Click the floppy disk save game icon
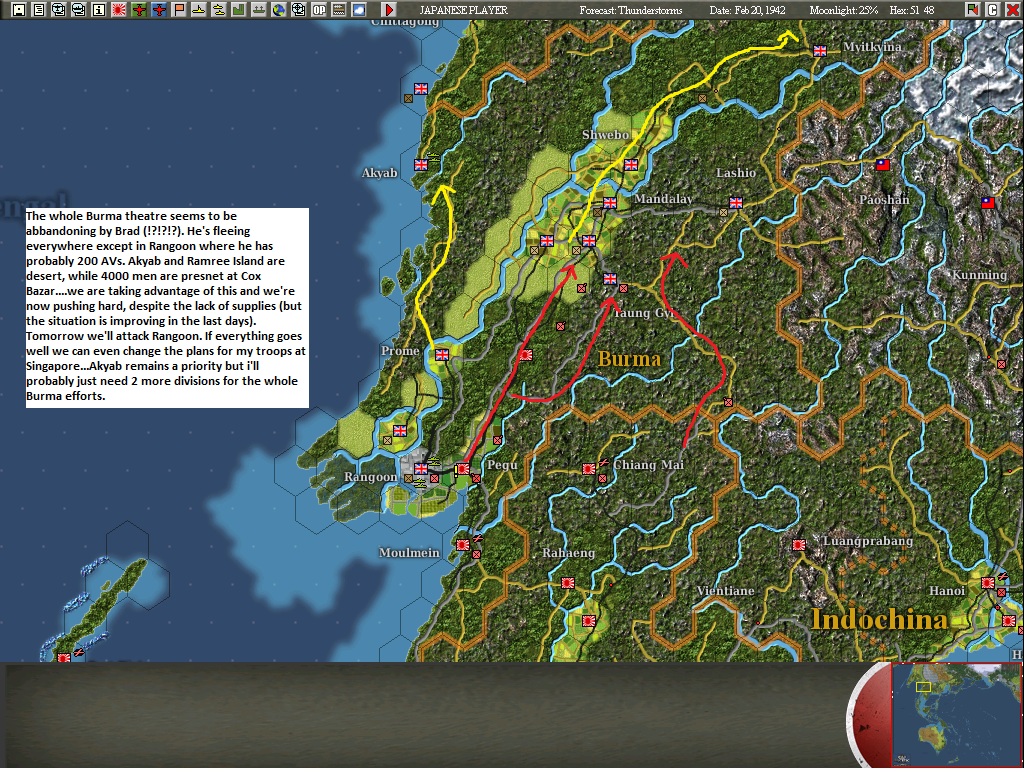This screenshot has height=772, width=1025. [19, 10]
